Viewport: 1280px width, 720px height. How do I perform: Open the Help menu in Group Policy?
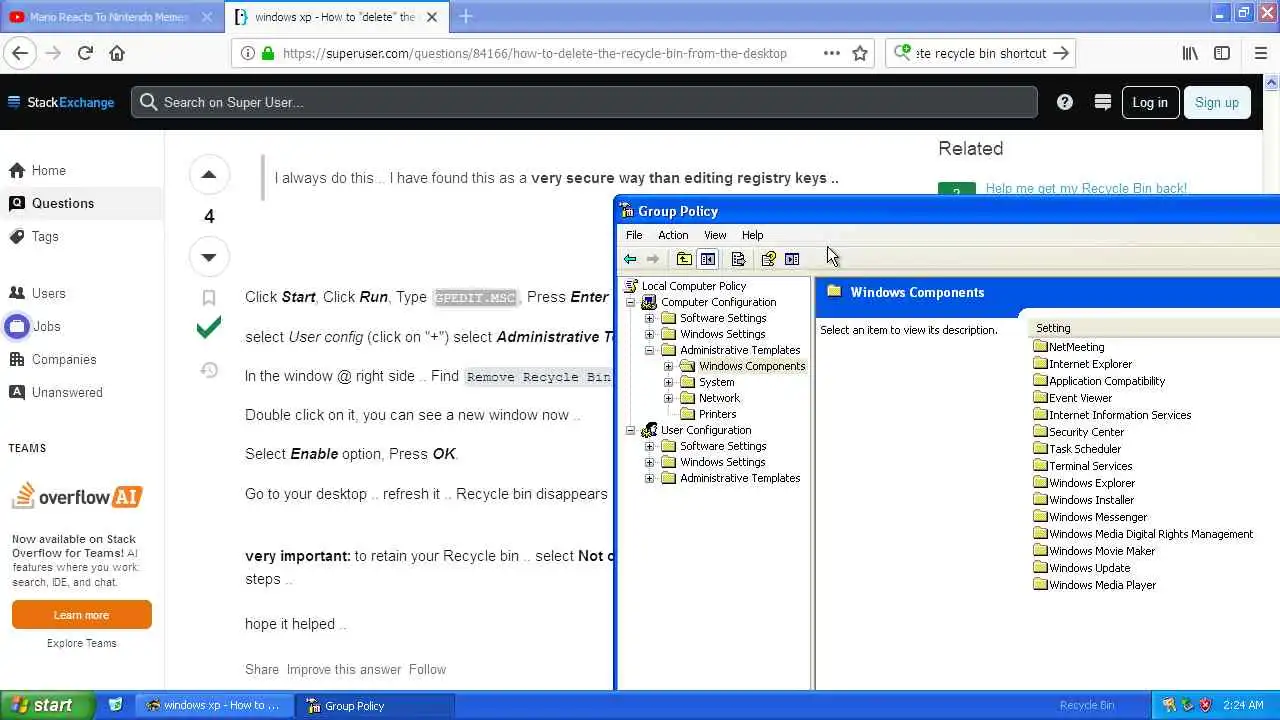tap(752, 235)
